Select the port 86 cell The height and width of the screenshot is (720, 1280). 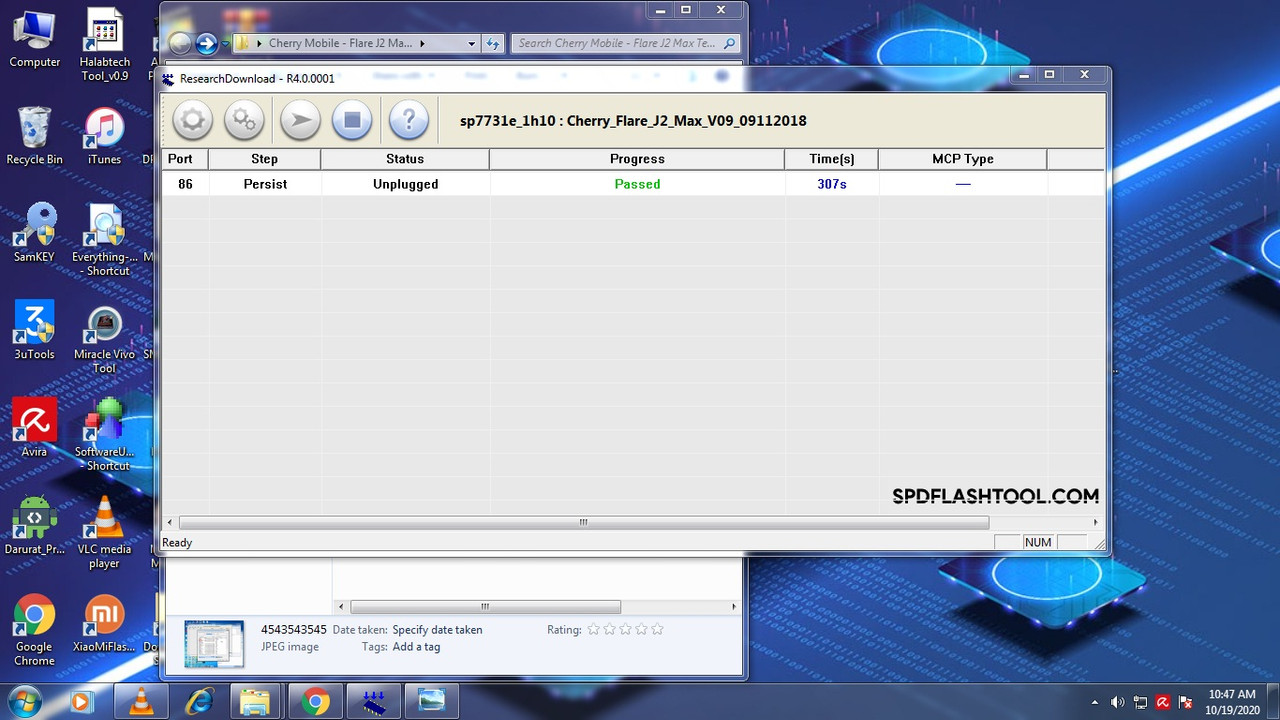[x=185, y=184]
